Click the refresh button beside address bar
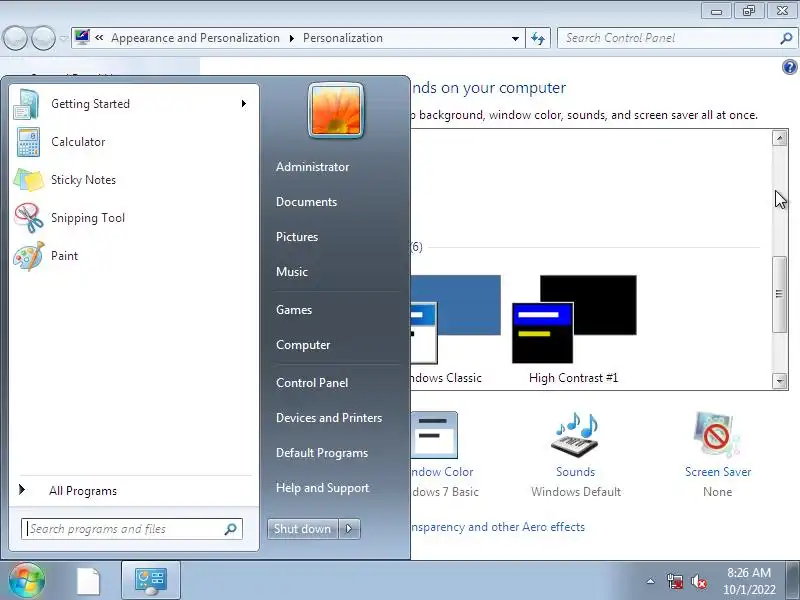Viewport: 800px width, 600px height. pyautogui.click(x=538, y=38)
